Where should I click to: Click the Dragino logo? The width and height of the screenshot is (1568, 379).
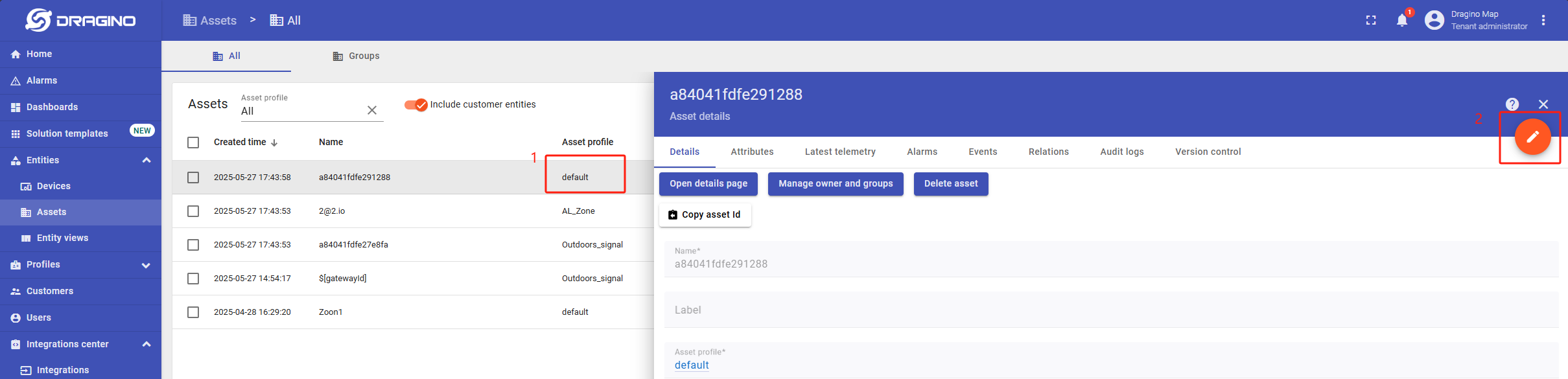coord(80,20)
